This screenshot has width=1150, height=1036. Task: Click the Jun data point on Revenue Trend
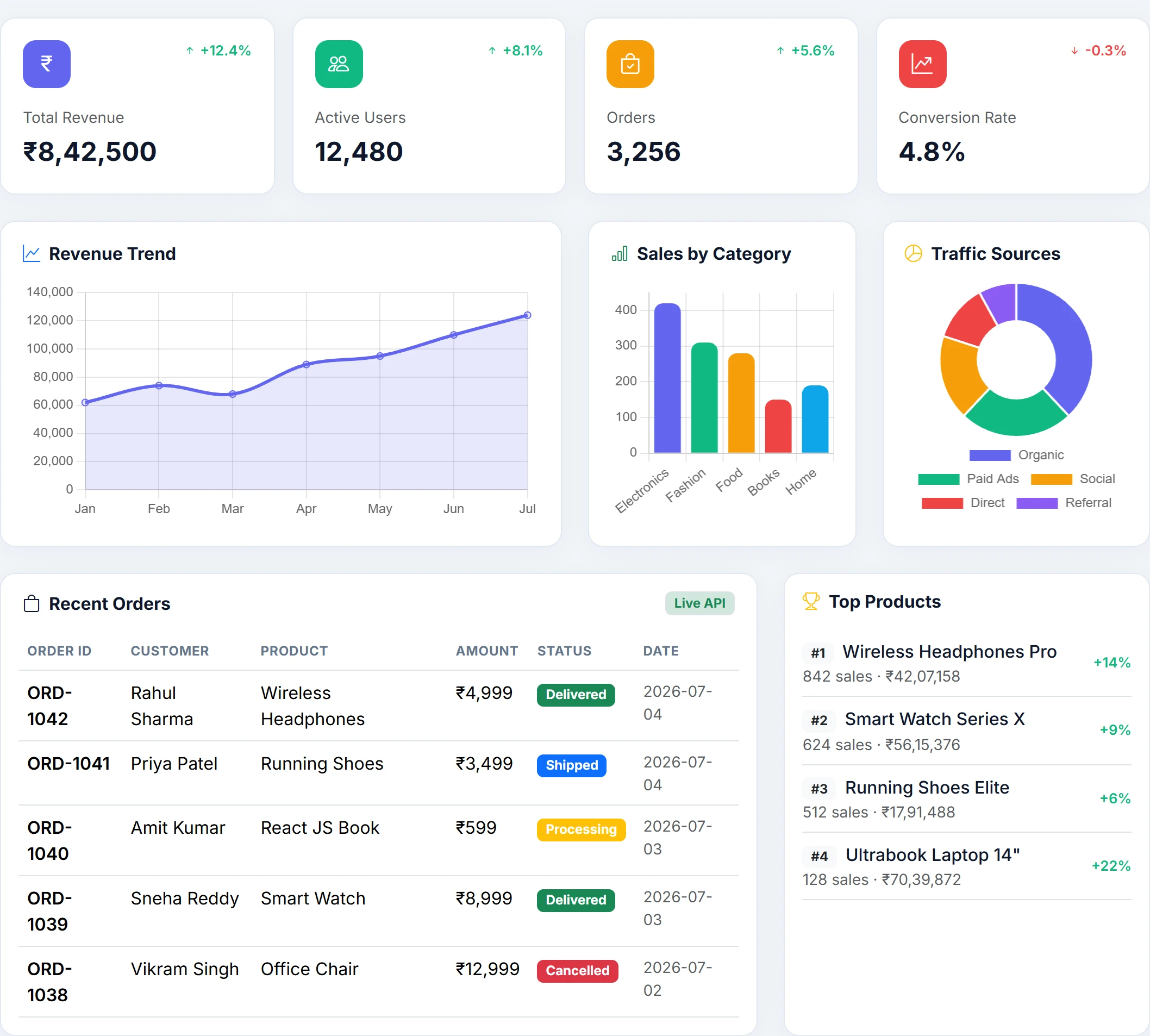[453, 335]
